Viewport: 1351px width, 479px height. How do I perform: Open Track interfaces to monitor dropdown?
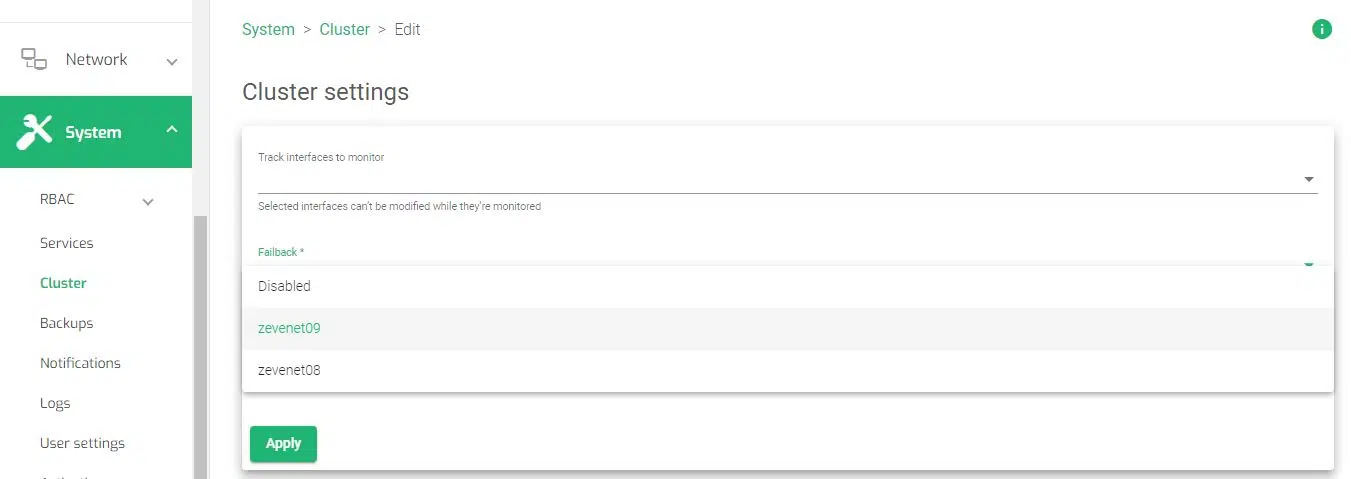pos(1308,180)
